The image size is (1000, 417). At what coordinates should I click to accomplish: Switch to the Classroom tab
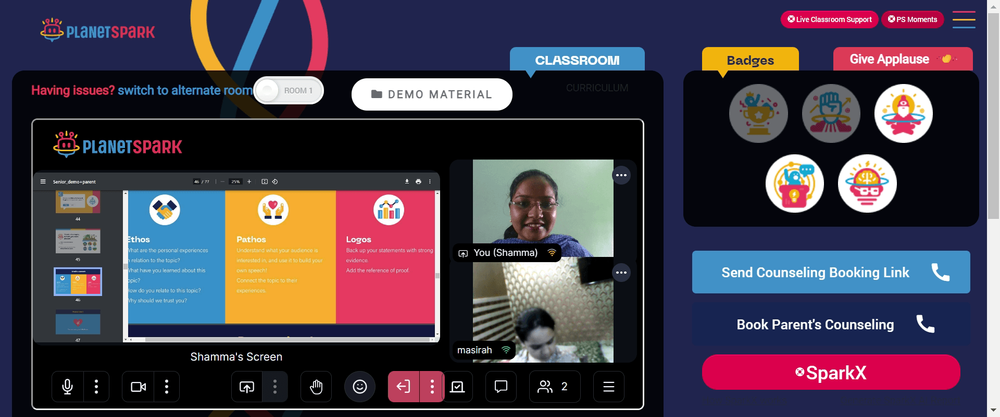[x=577, y=60]
